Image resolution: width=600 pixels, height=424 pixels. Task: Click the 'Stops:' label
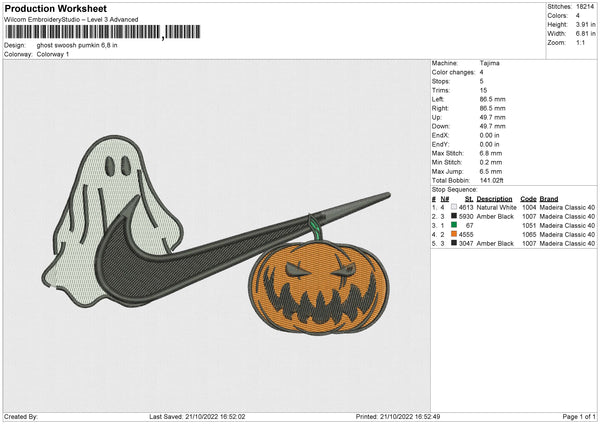[x=441, y=81]
